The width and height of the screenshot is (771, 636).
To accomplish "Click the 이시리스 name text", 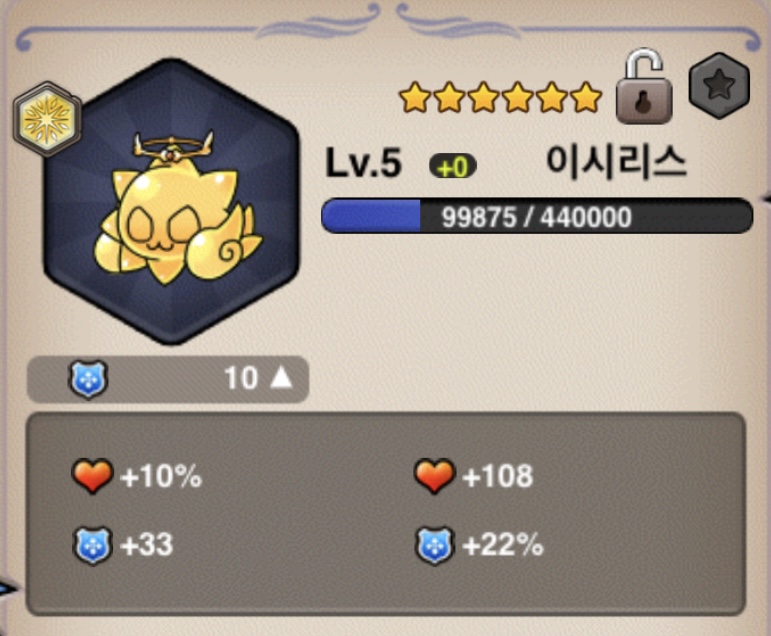I will pos(616,162).
